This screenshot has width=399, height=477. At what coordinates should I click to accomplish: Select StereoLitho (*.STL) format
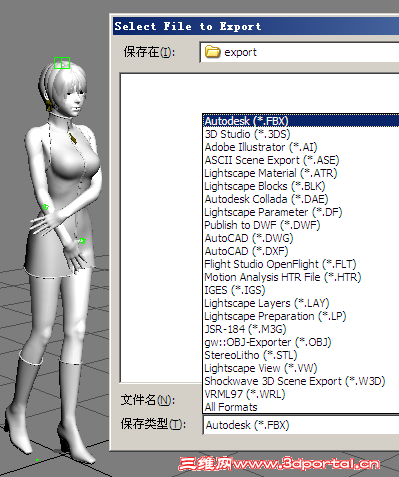tap(301, 355)
